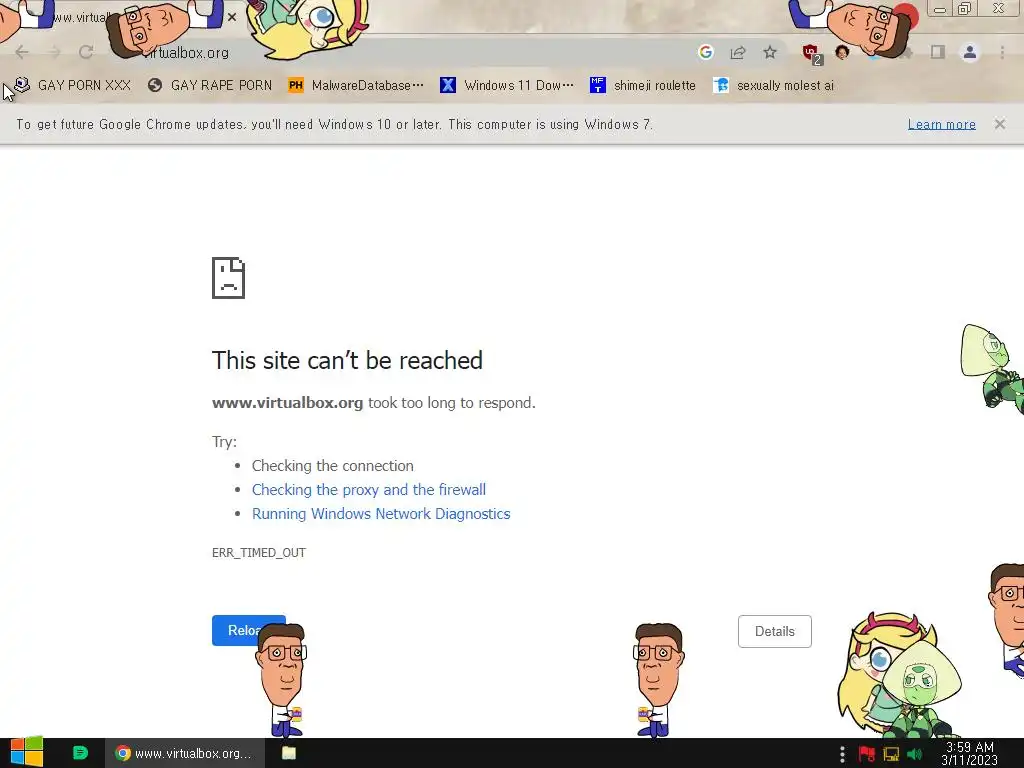Click the taskbar clock showing 3:59 AM
This screenshot has height=768, width=1024.
point(970,754)
